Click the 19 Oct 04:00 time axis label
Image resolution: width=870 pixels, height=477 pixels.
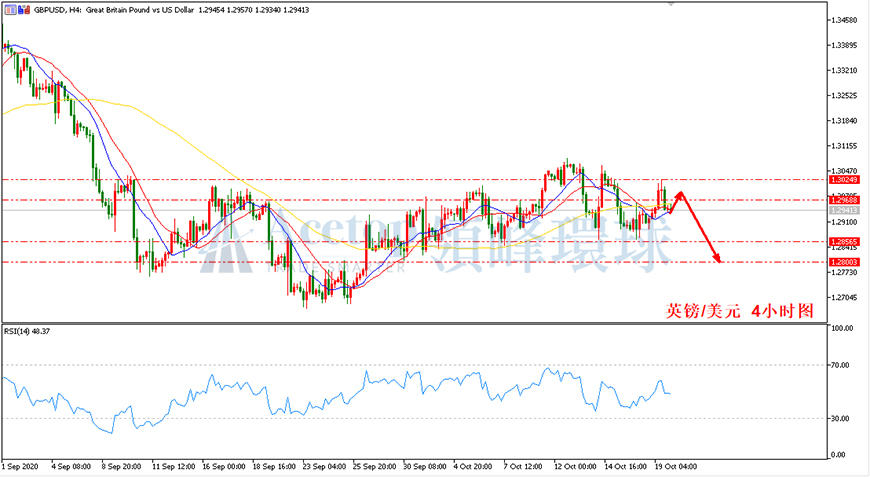(x=676, y=466)
